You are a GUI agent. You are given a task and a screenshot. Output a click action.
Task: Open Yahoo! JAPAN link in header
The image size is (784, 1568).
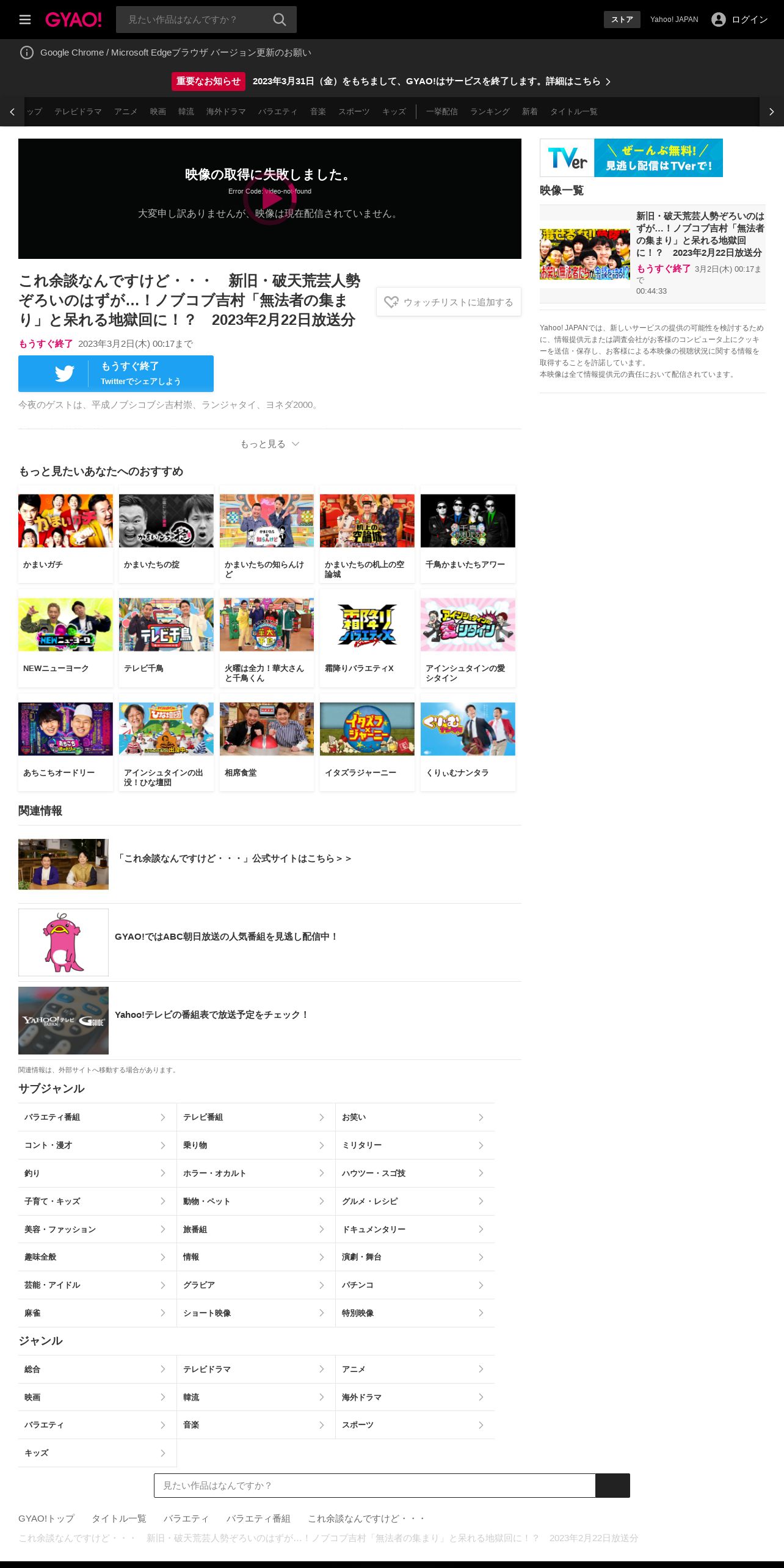click(674, 20)
